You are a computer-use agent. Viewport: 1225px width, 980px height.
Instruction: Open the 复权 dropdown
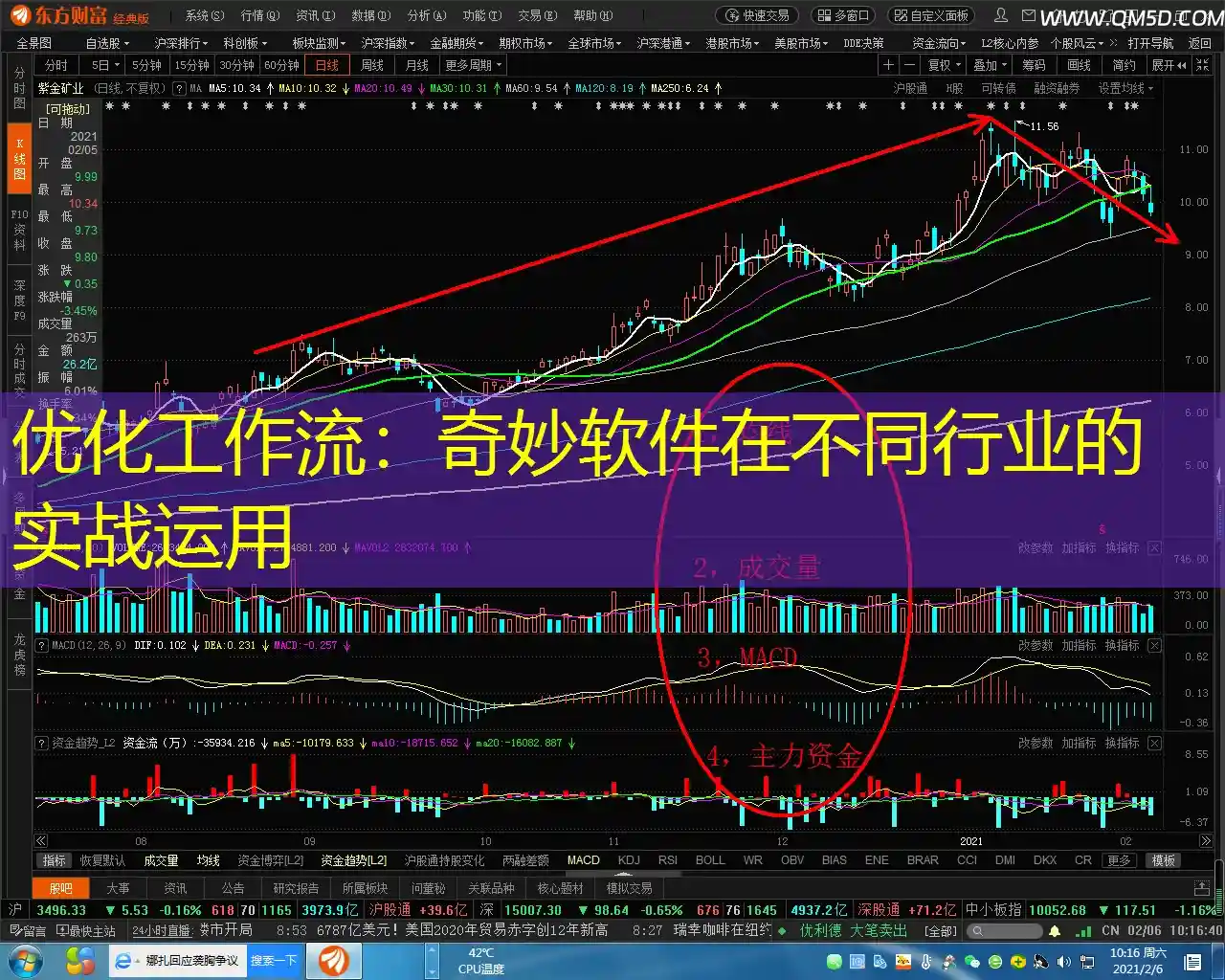(x=945, y=65)
